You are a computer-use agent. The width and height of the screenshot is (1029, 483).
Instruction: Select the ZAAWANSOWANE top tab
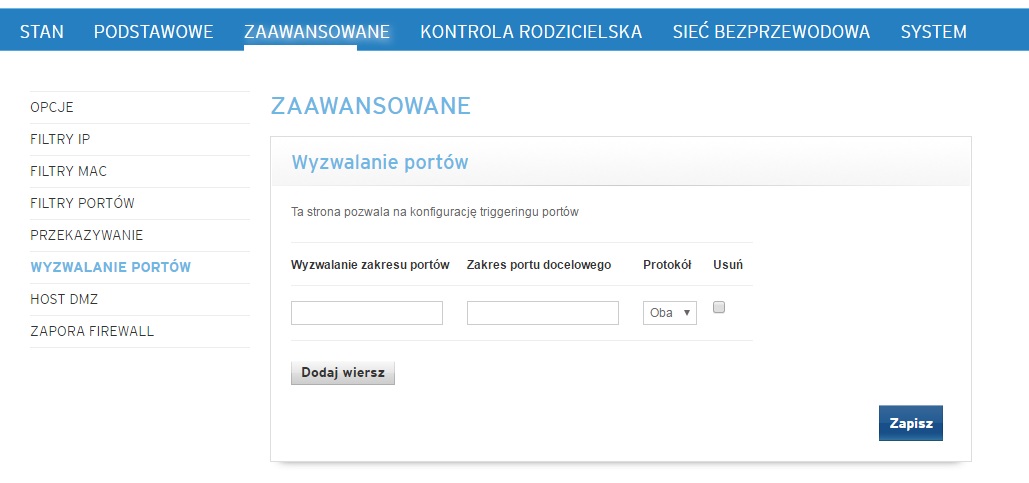[317, 32]
